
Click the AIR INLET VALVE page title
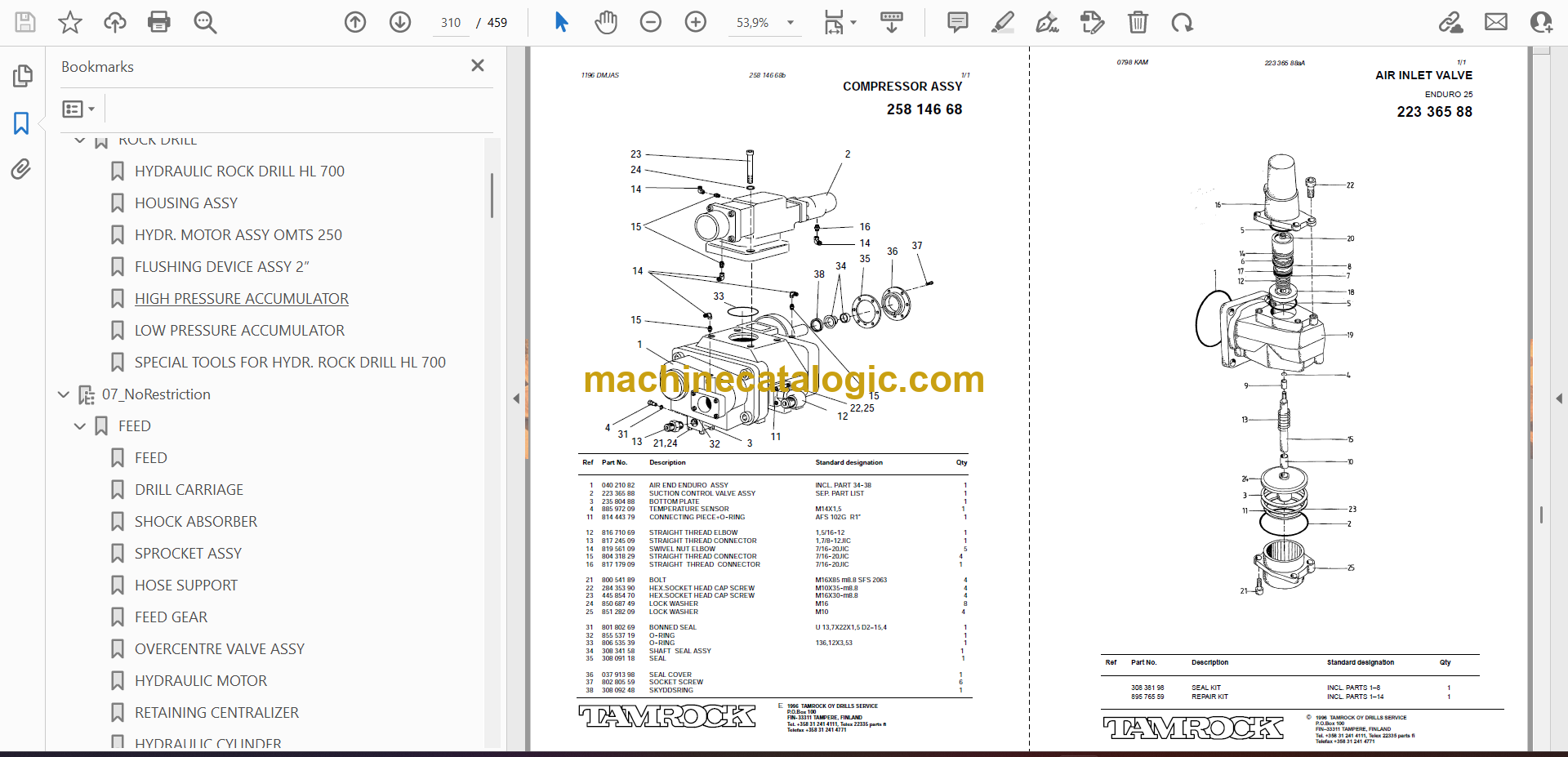tap(1423, 75)
